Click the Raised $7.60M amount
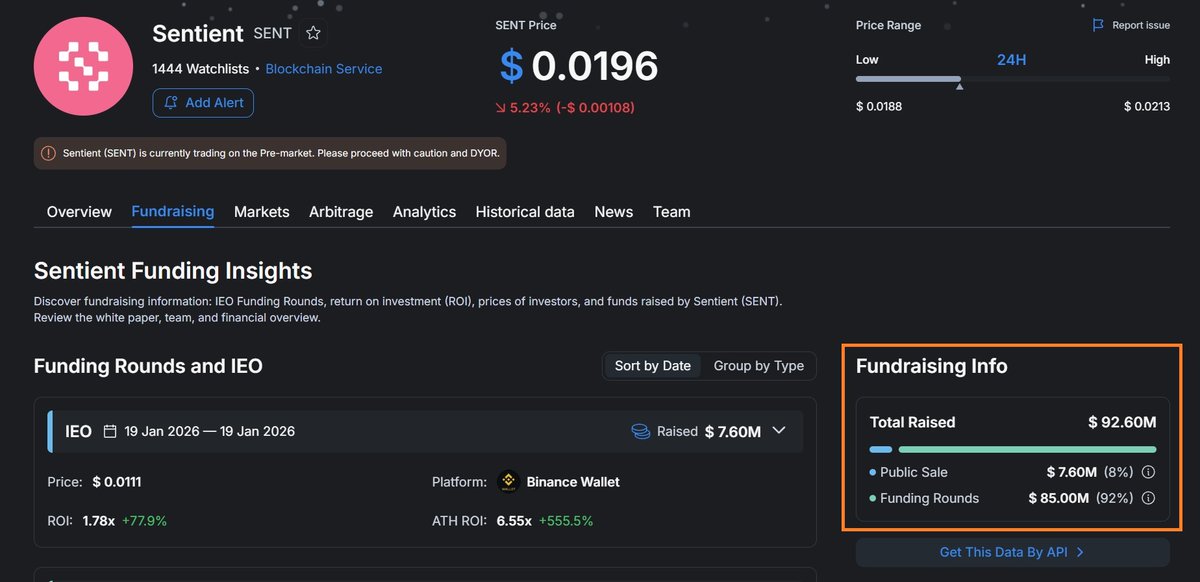 (x=733, y=432)
